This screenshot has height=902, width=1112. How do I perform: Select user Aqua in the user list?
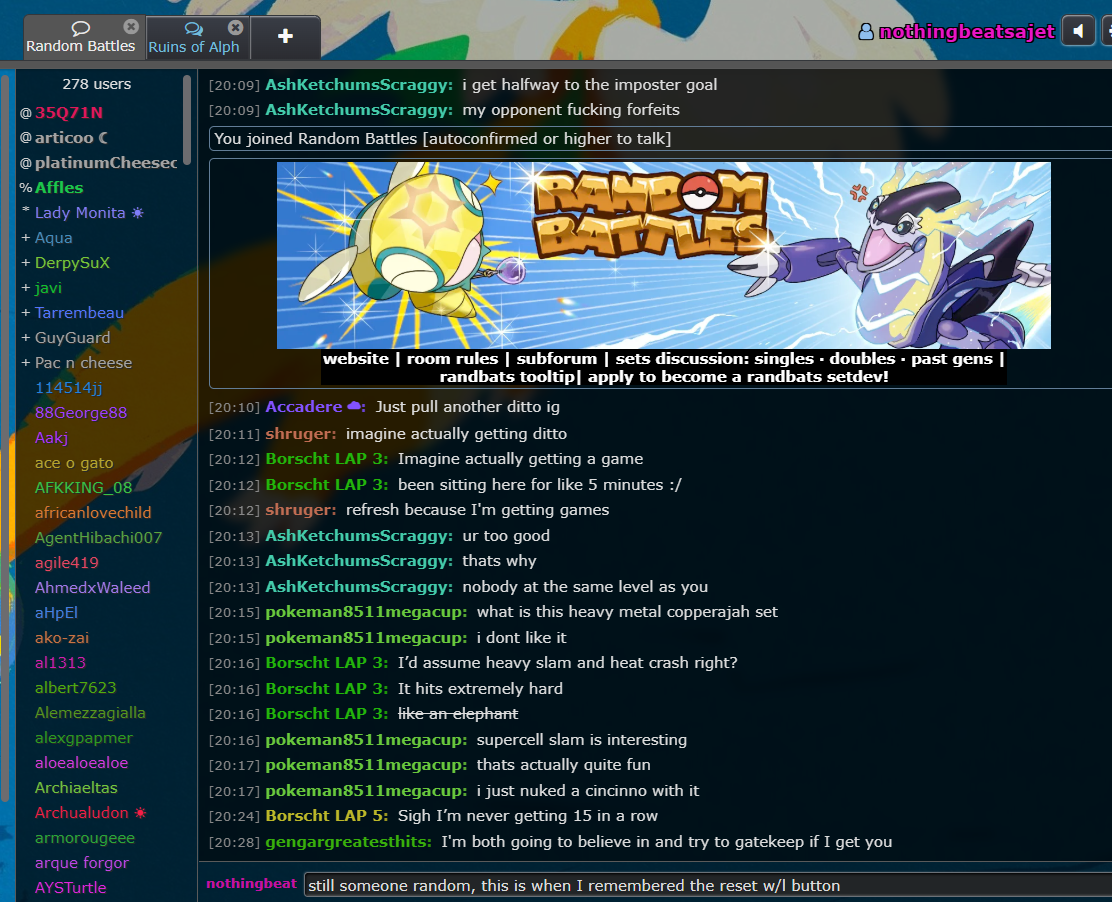pos(54,238)
